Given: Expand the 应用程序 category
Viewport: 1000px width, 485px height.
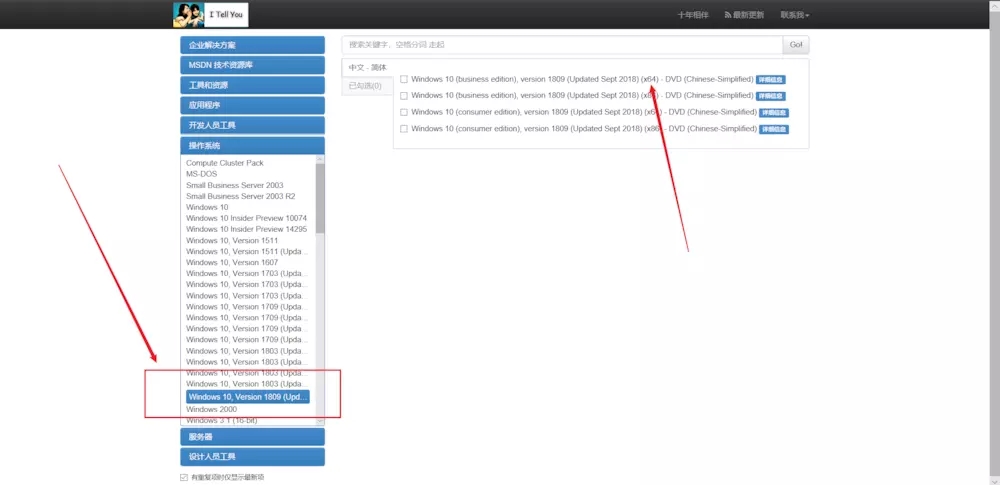Looking at the screenshot, I should [253, 105].
